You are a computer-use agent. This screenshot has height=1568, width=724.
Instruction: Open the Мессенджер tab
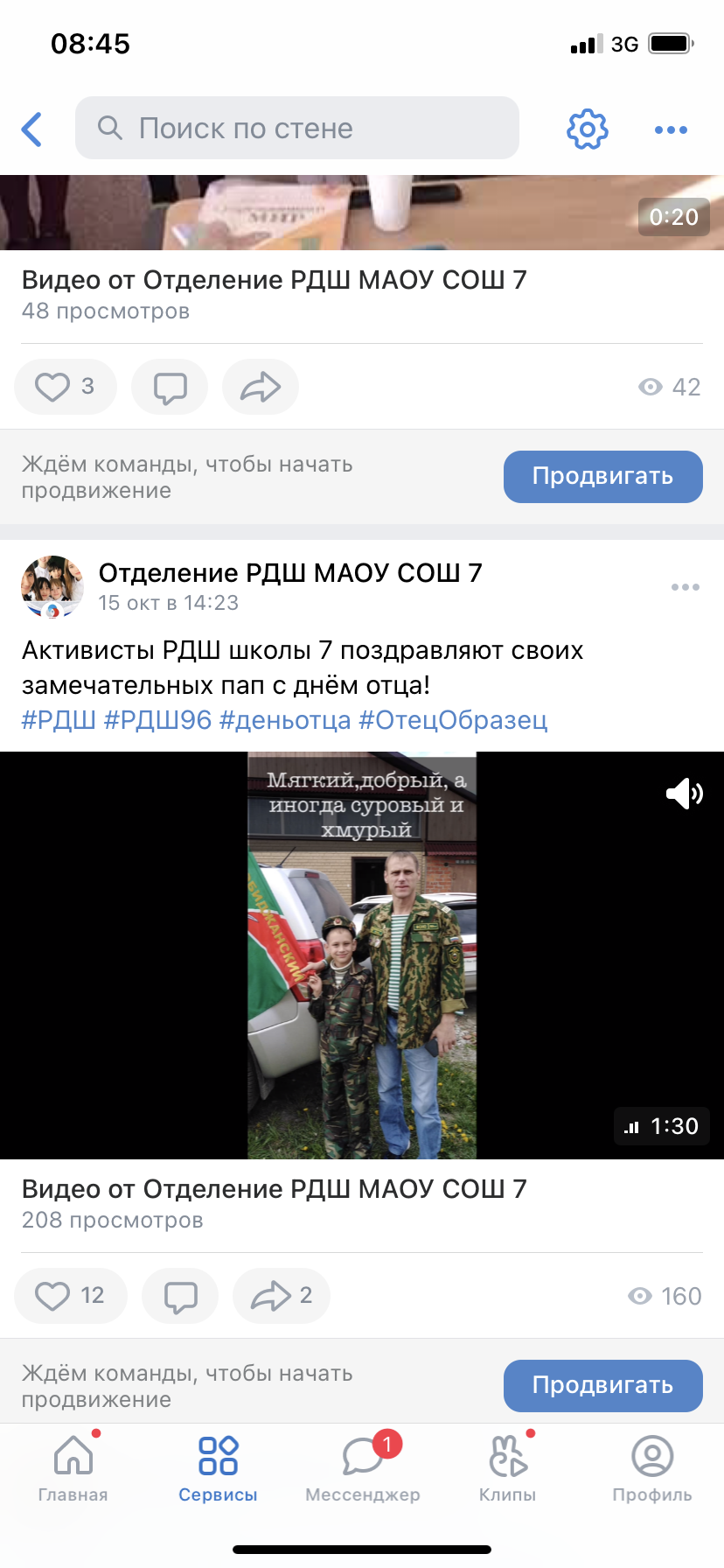click(x=363, y=1470)
